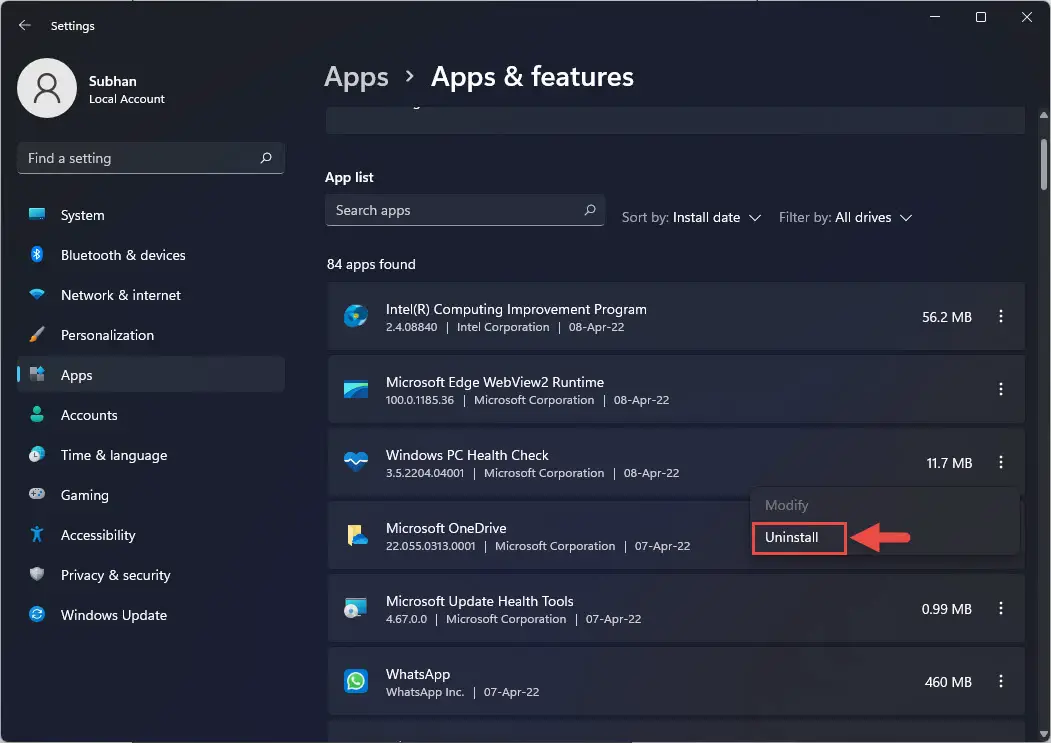This screenshot has width=1051, height=743.
Task: Click the Intel(R) Computing Improvement Program name
Action: pos(516,309)
